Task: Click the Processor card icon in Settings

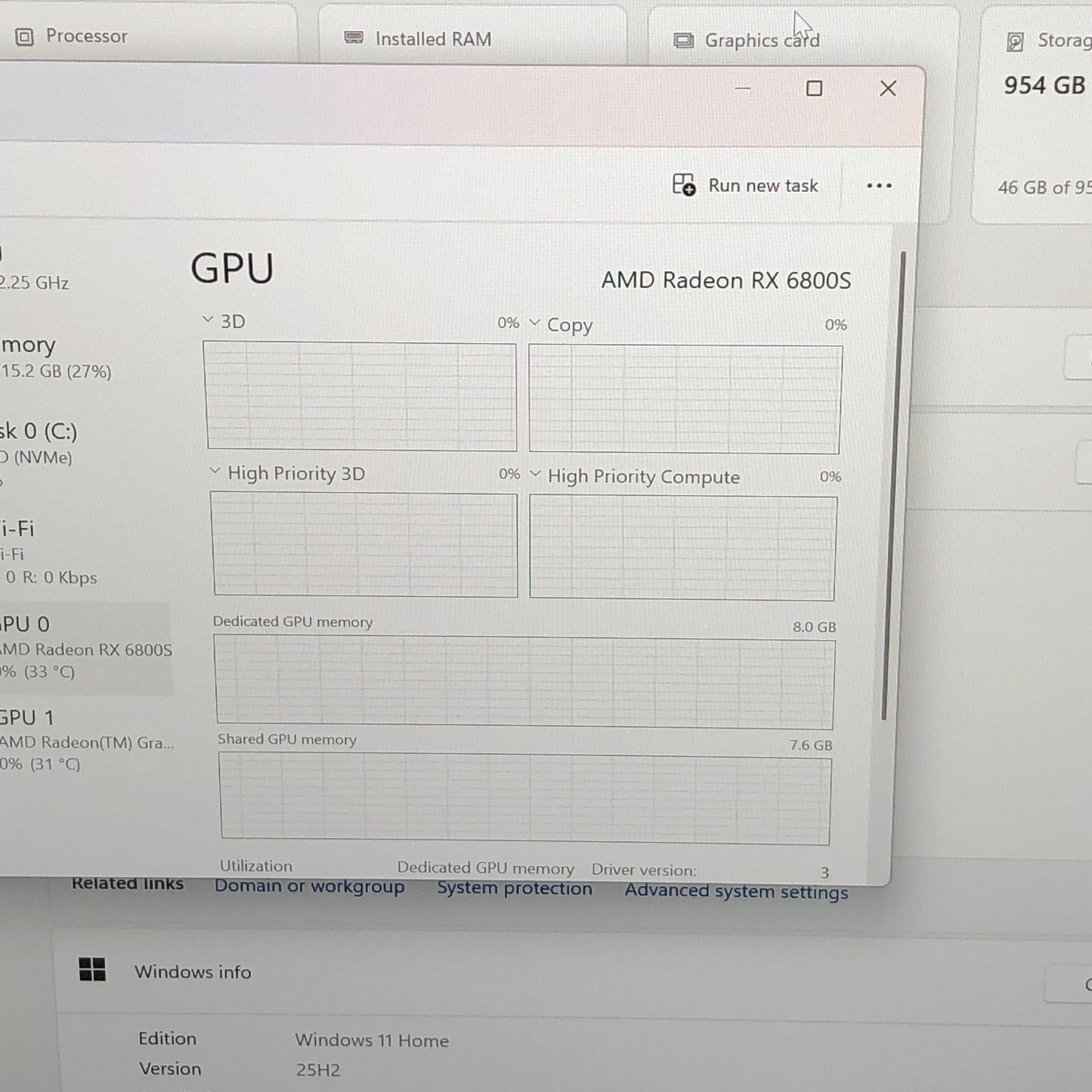Action: (x=24, y=37)
